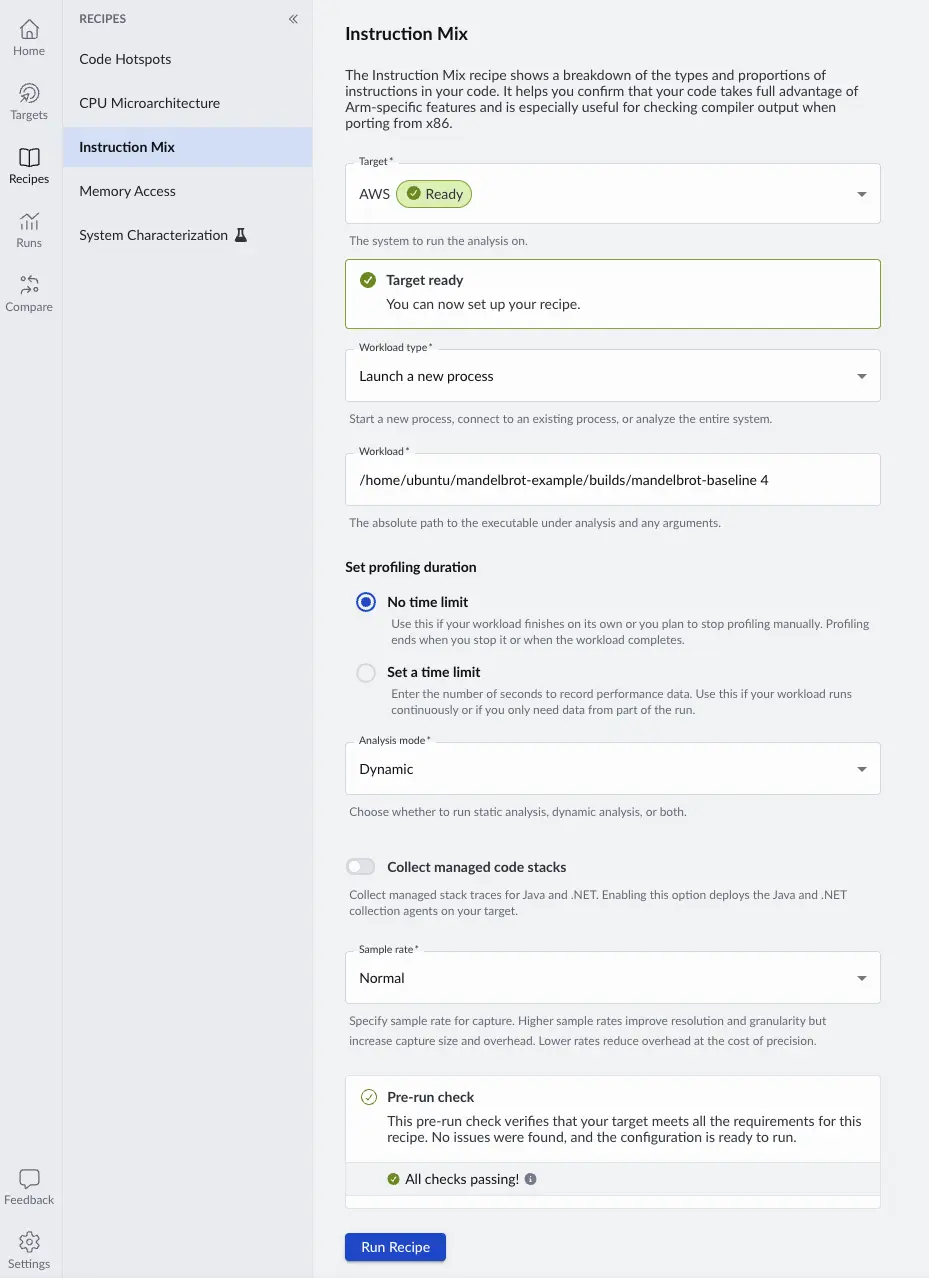Open the Target dropdown showing AWS
Screen dimensions: 929x1278
pos(861,194)
